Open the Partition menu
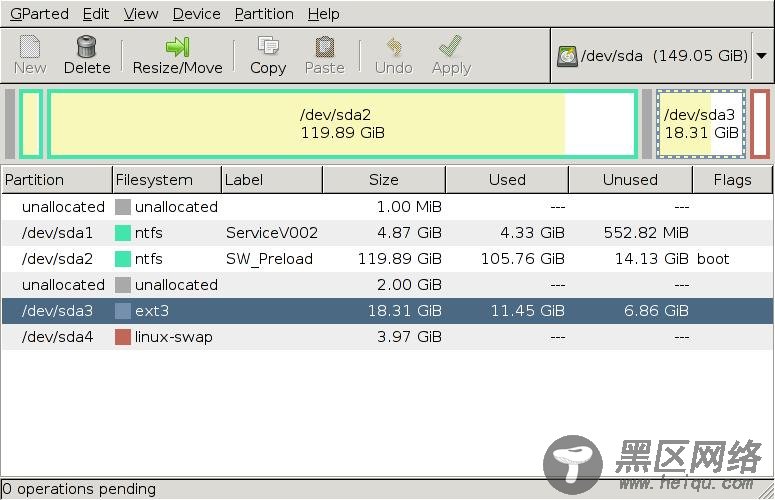Image resolution: width=775 pixels, height=500 pixels. point(264,14)
